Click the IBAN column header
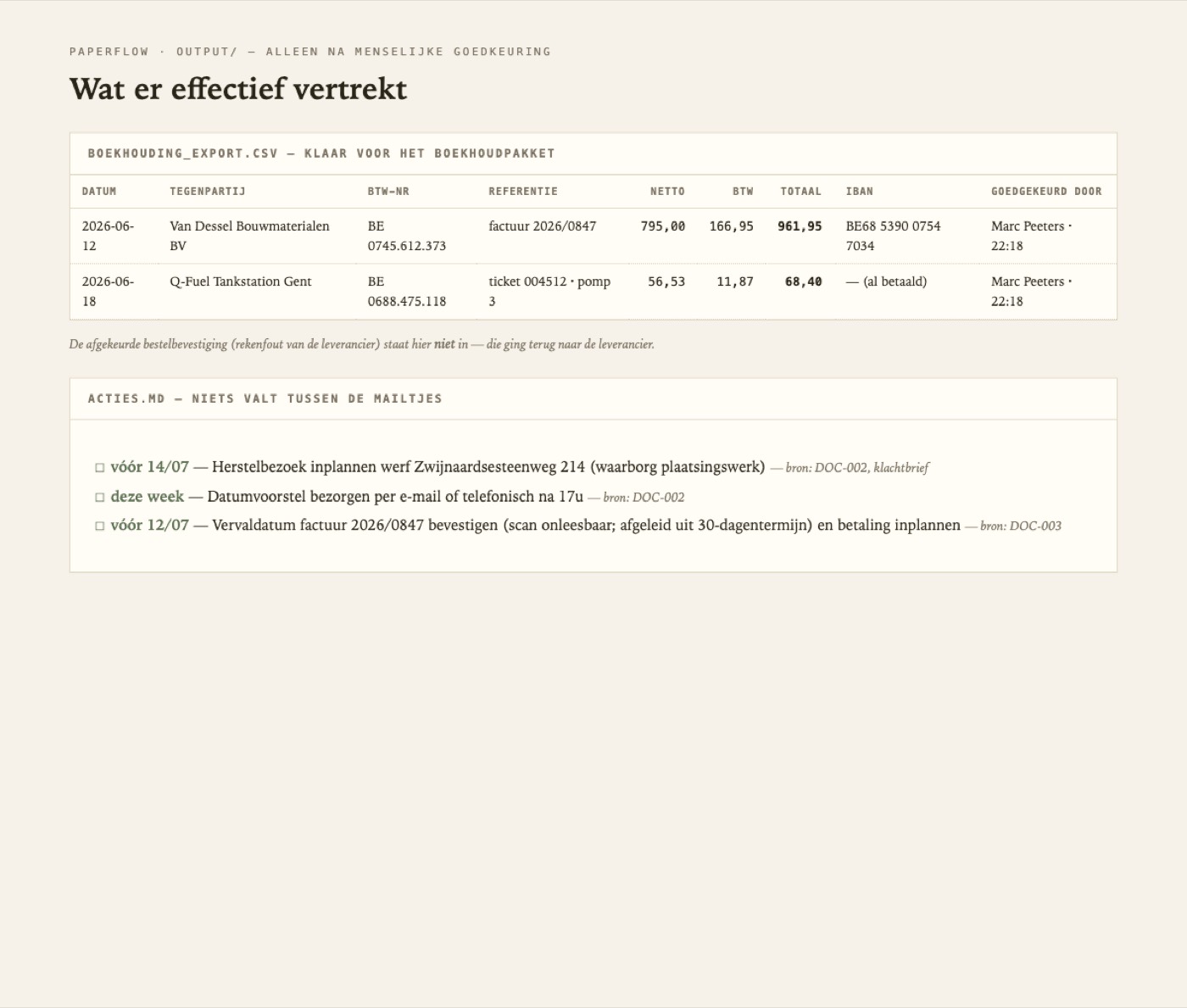This screenshot has height=1008, width=1187. coord(859,192)
